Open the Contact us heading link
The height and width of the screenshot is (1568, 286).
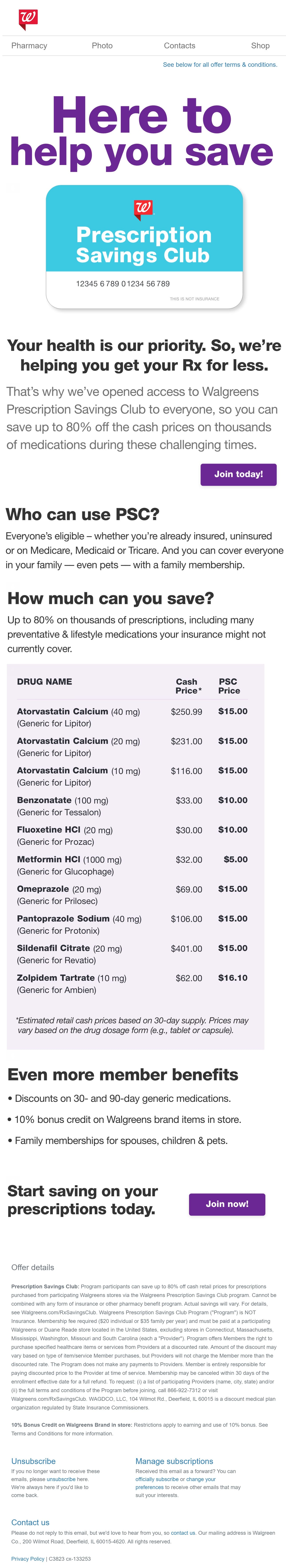(30, 1522)
